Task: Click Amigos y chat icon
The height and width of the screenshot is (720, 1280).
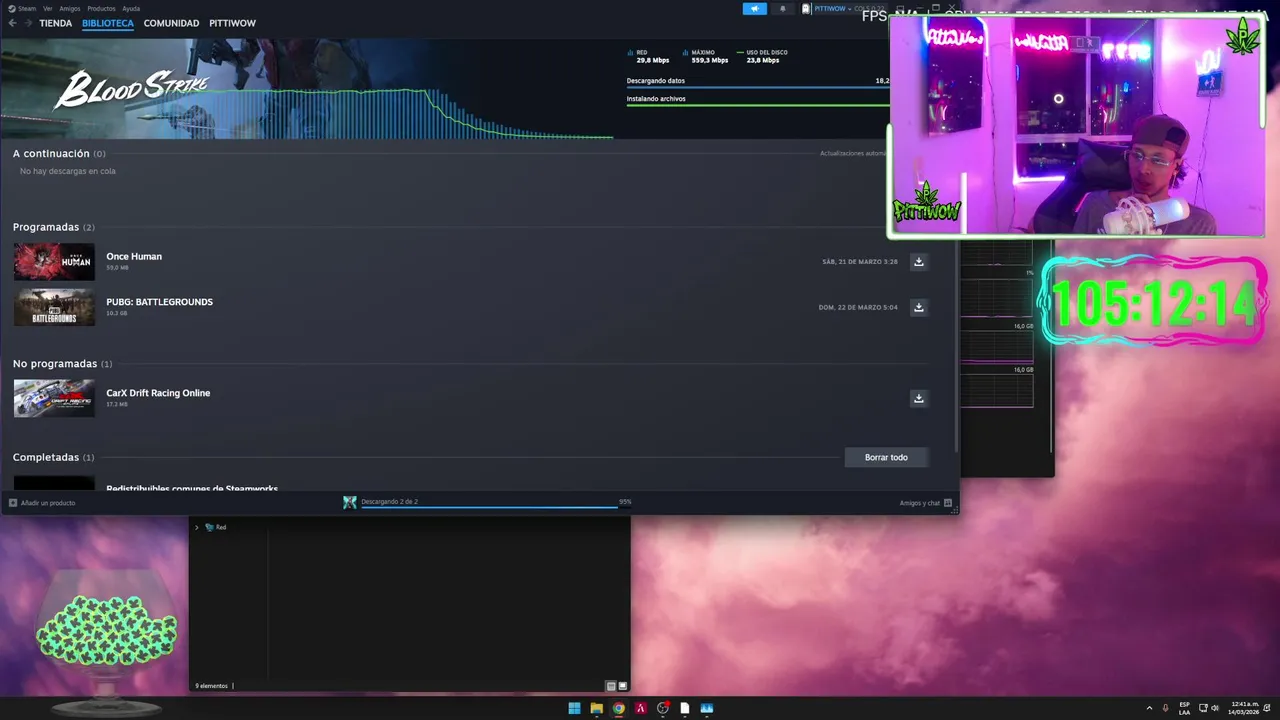Action: click(x=948, y=503)
